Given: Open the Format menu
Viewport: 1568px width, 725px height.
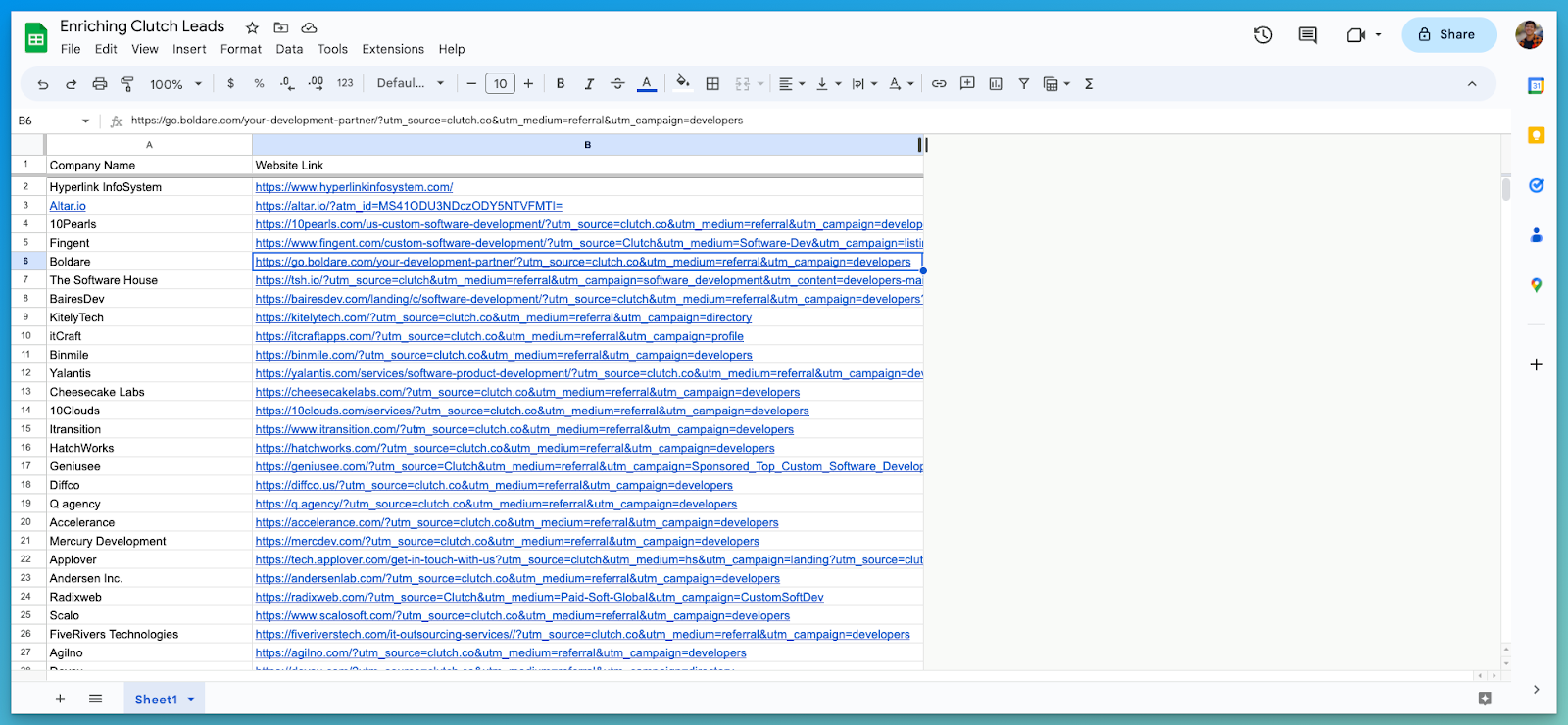Looking at the screenshot, I should 241,49.
